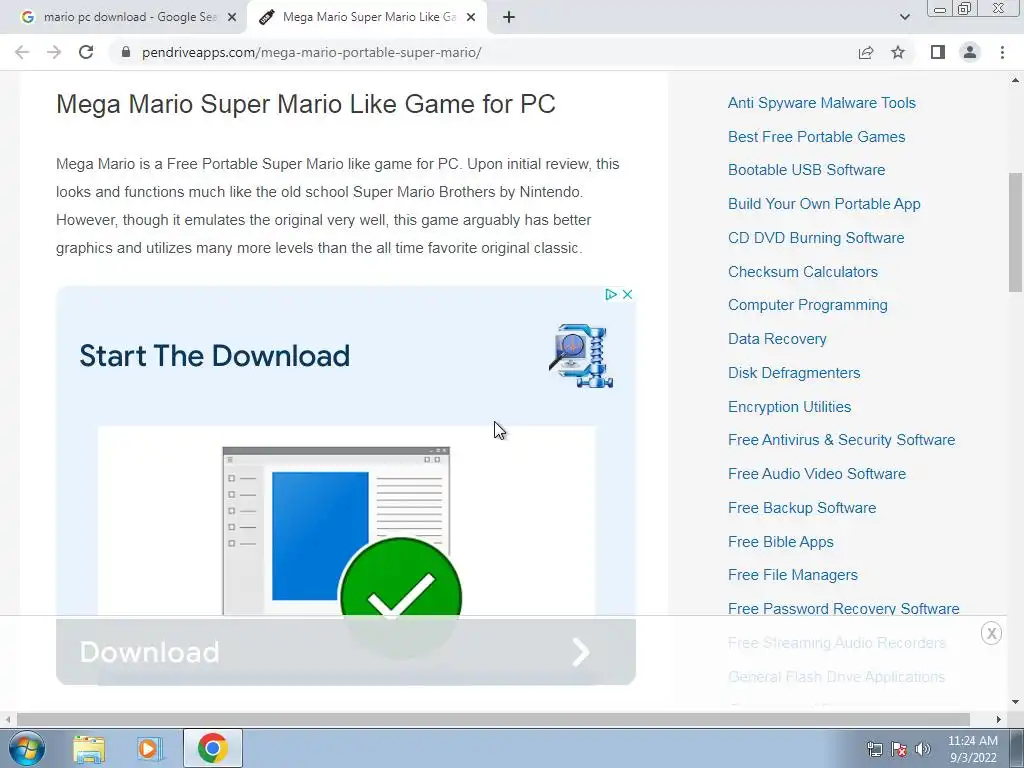1024x768 pixels.
Task: Open the Chrome side panel
Action: [x=938, y=52]
